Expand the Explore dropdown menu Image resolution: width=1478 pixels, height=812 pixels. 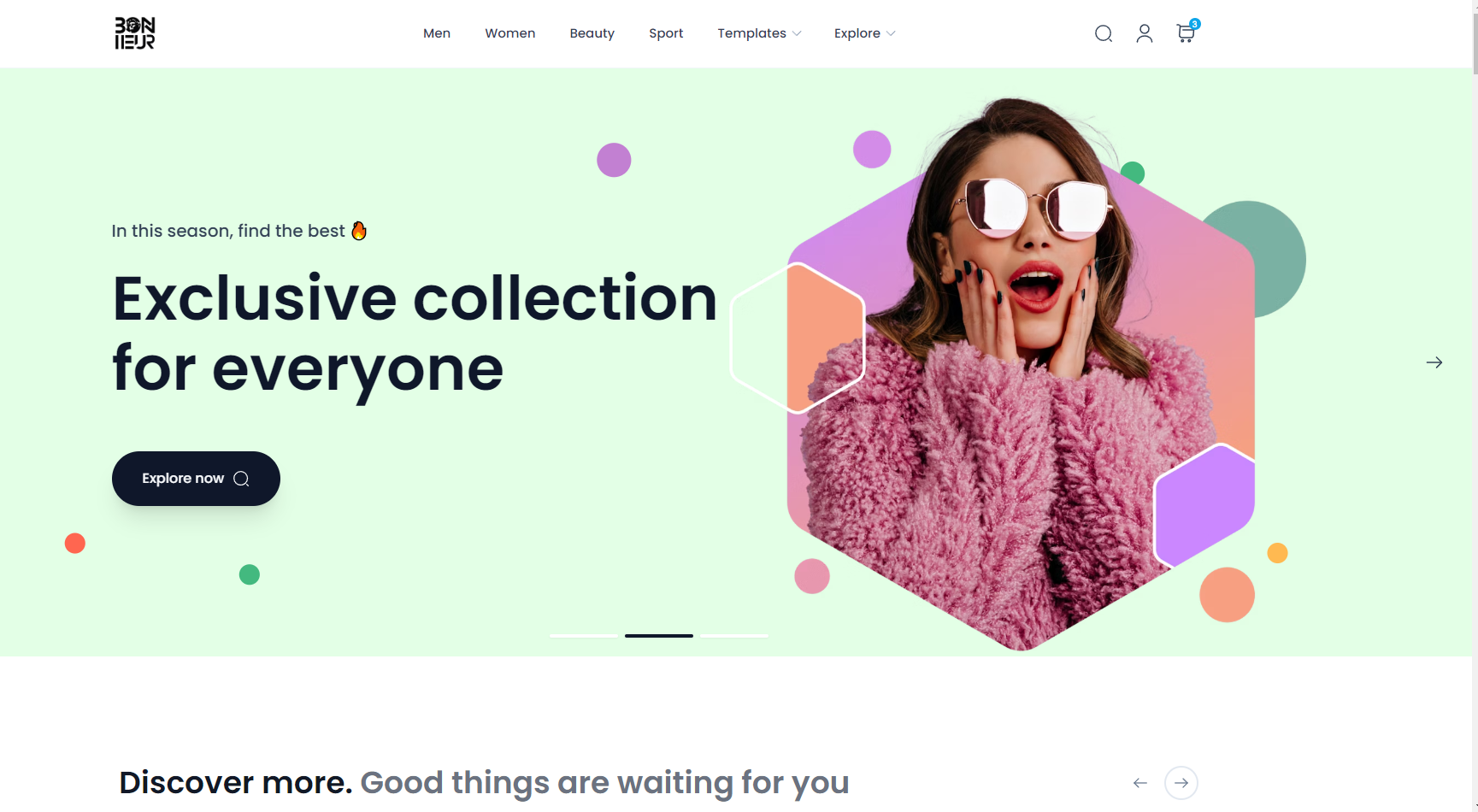click(x=864, y=33)
